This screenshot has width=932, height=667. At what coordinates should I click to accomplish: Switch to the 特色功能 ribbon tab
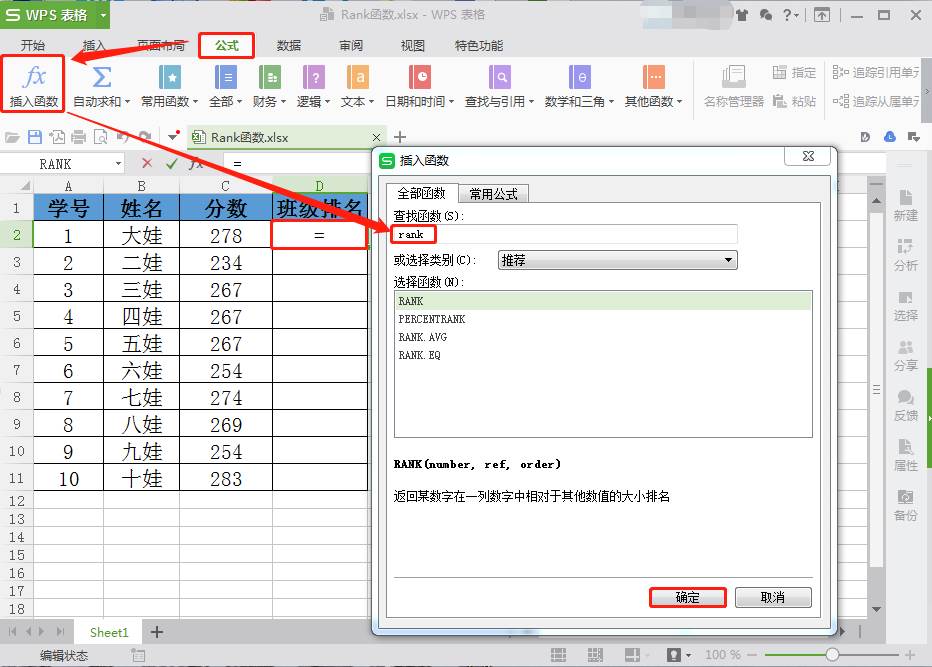[479, 45]
